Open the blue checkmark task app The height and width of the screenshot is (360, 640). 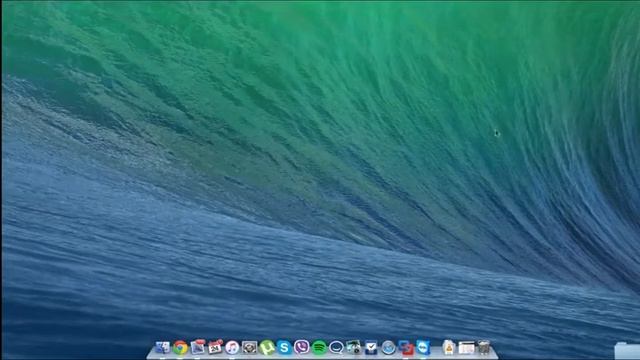coord(371,347)
